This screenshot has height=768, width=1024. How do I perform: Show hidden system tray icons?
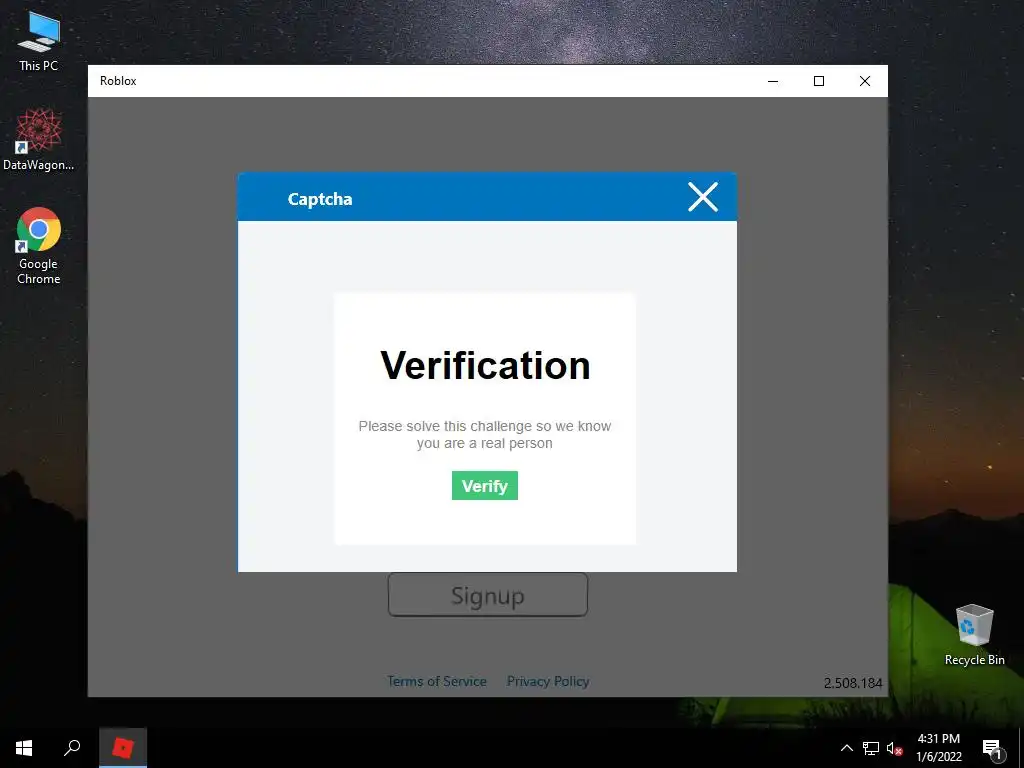click(846, 748)
